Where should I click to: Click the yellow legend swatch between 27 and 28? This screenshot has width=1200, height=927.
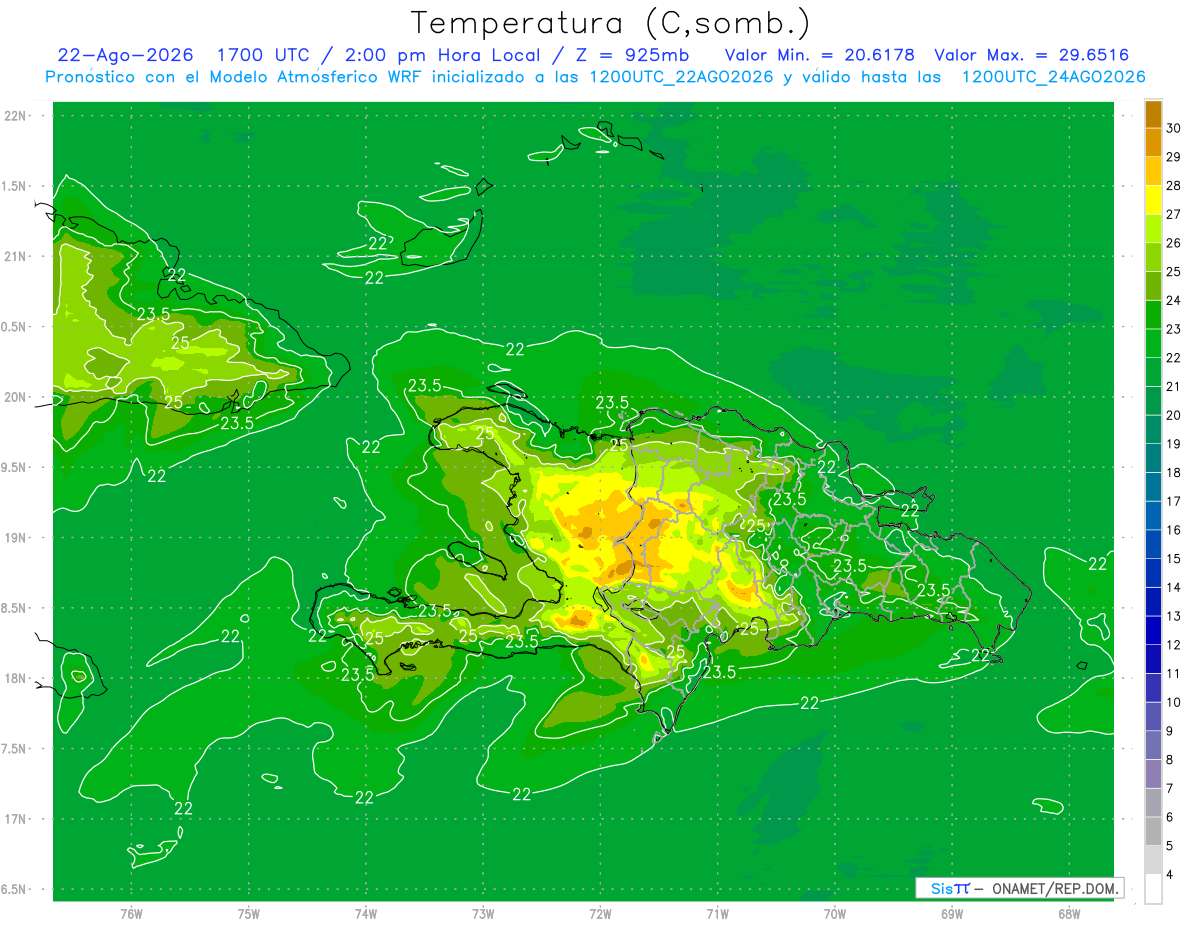coord(1153,200)
